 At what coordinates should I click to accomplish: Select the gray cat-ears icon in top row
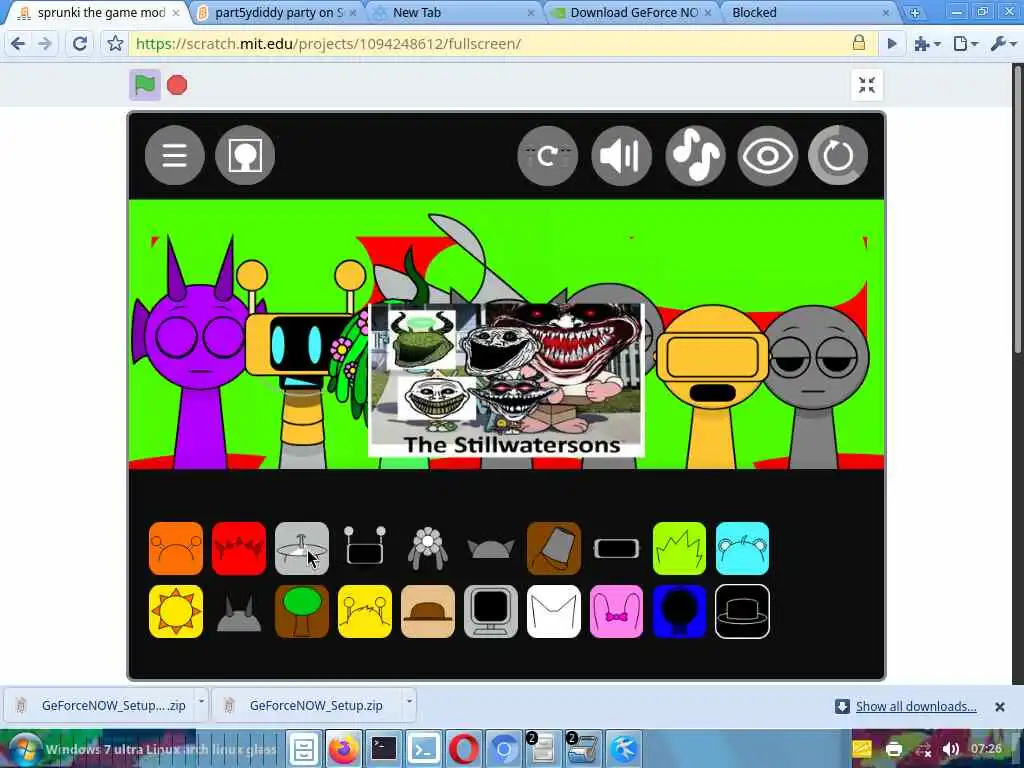point(491,549)
